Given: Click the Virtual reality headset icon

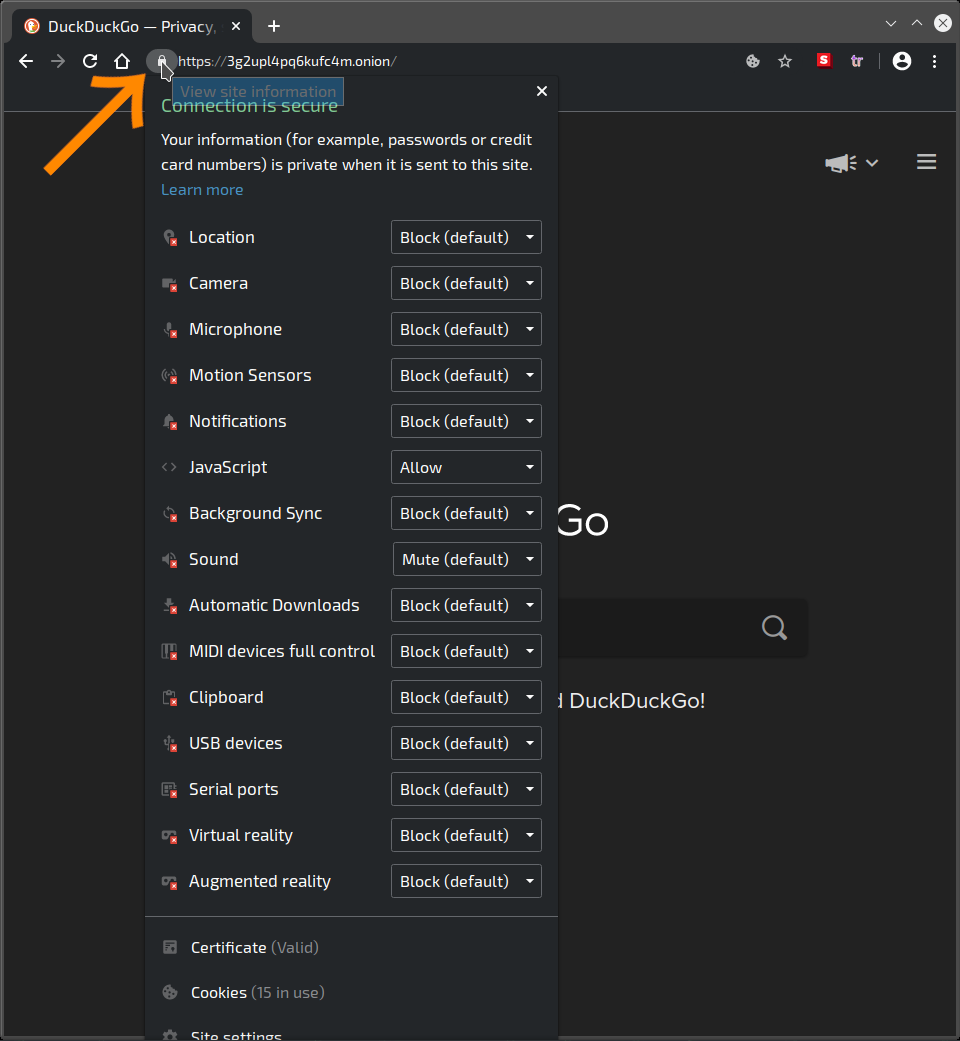Looking at the screenshot, I should coord(170,836).
